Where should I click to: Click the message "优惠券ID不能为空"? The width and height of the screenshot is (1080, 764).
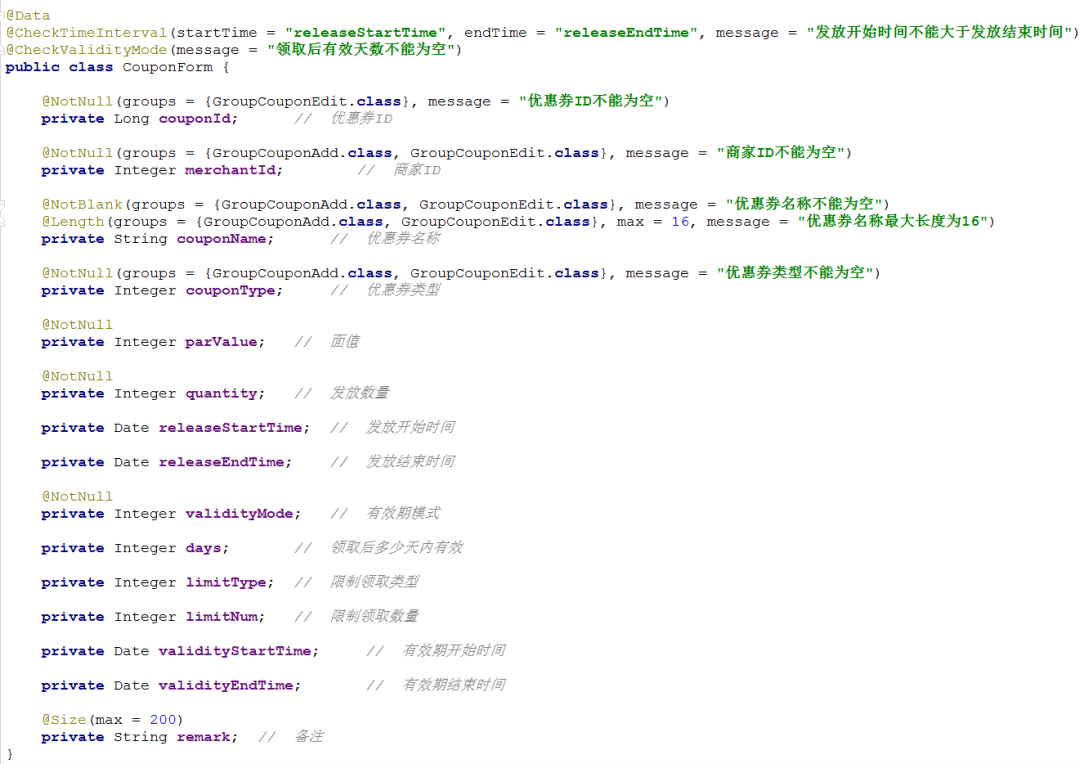pyautogui.click(x=591, y=101)
